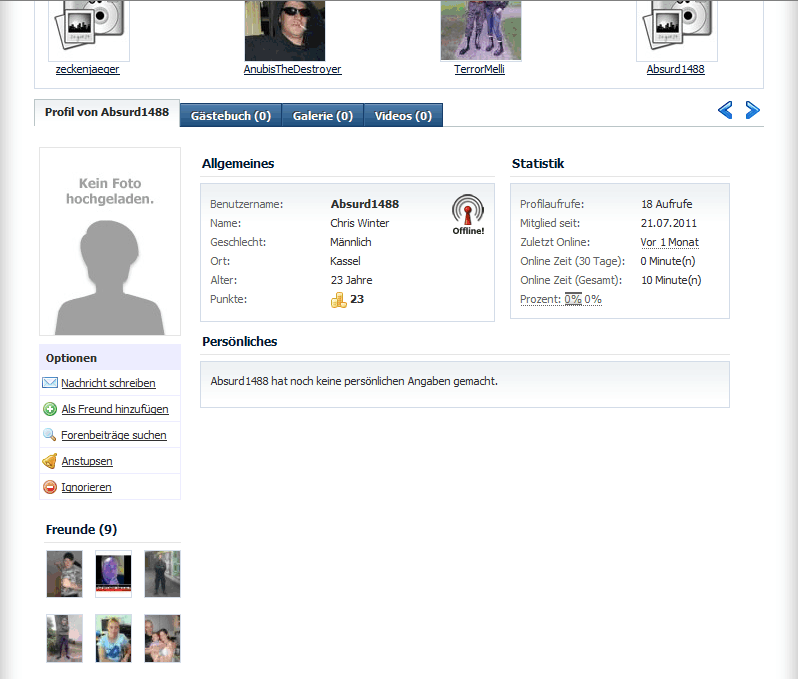Visit the AnubisTheDestroyer profile link
The image size is (798, 679).
[292, 69]
